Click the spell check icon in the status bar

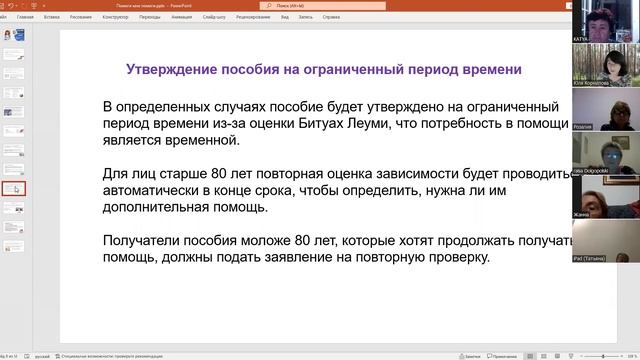[27, 356]
